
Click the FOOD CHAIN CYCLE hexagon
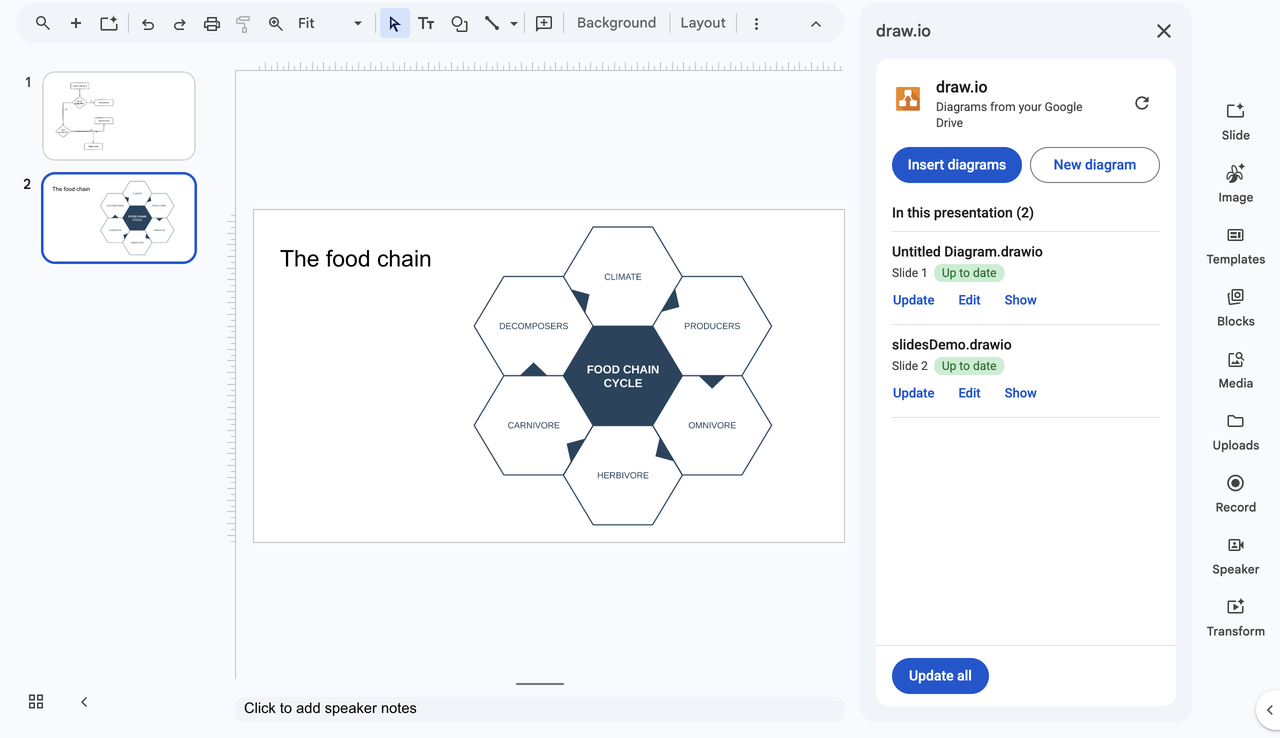[x=623, y=376]
